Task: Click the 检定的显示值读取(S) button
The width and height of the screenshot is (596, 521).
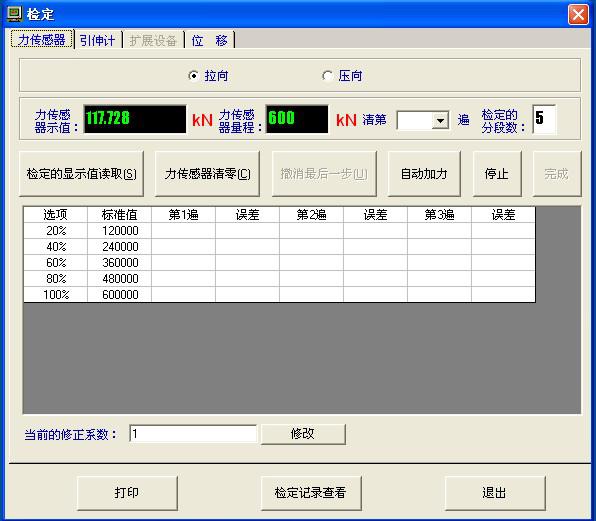Action: [81, 174]
